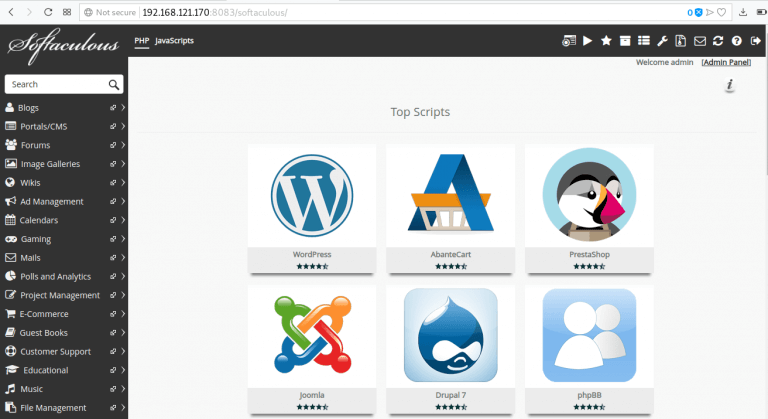768x419 pixels.
Task: Open all installations list icon
Action: [x=643, y=41]
